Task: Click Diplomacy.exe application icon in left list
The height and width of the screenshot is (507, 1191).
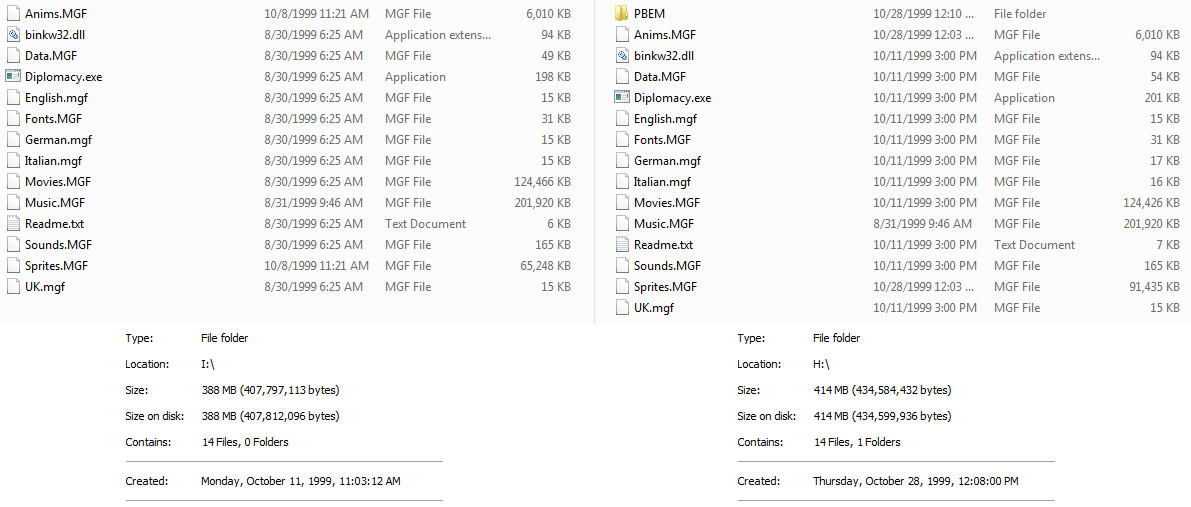Action: 13,77
